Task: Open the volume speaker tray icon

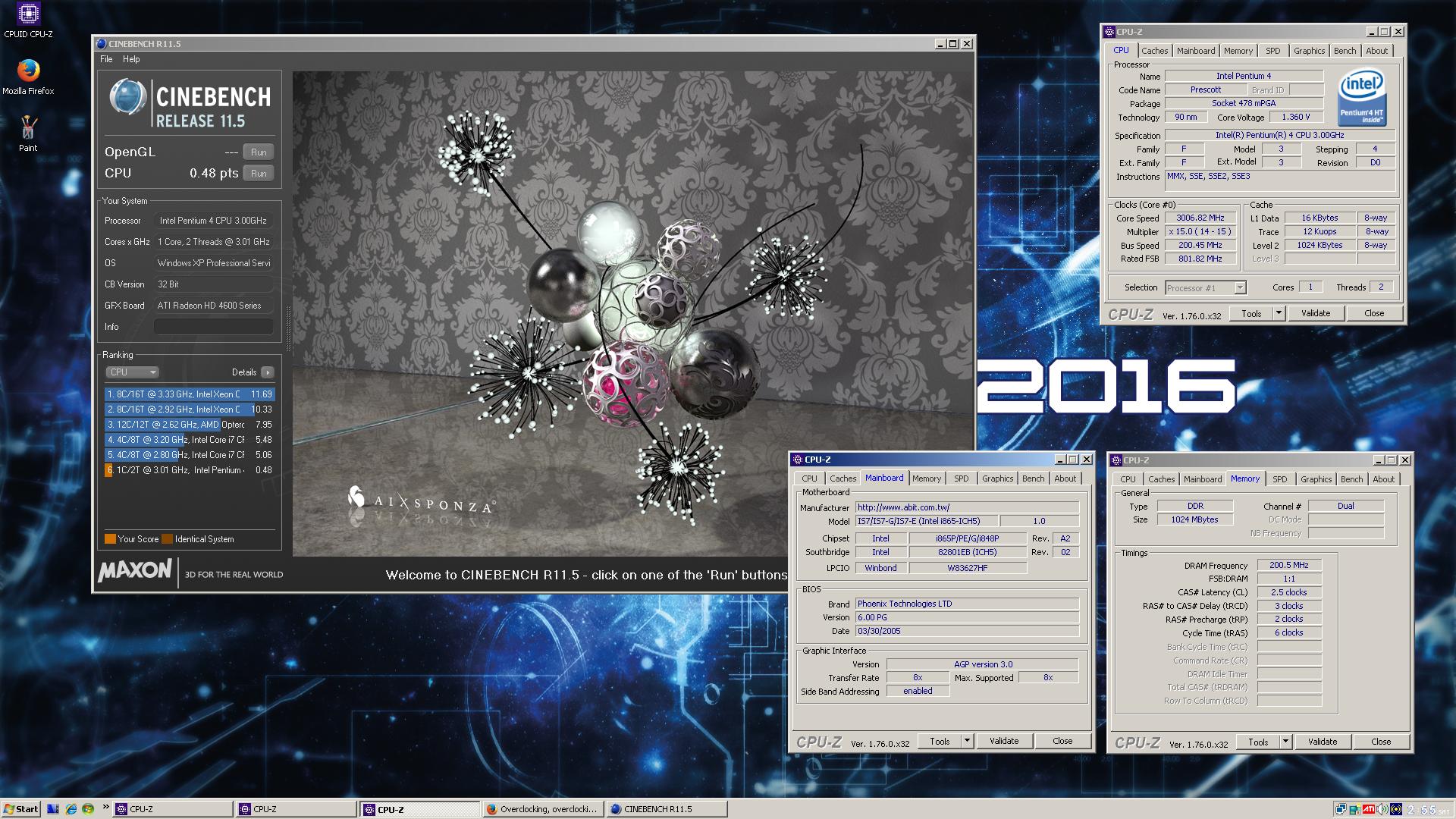Action: (1382, 809)
